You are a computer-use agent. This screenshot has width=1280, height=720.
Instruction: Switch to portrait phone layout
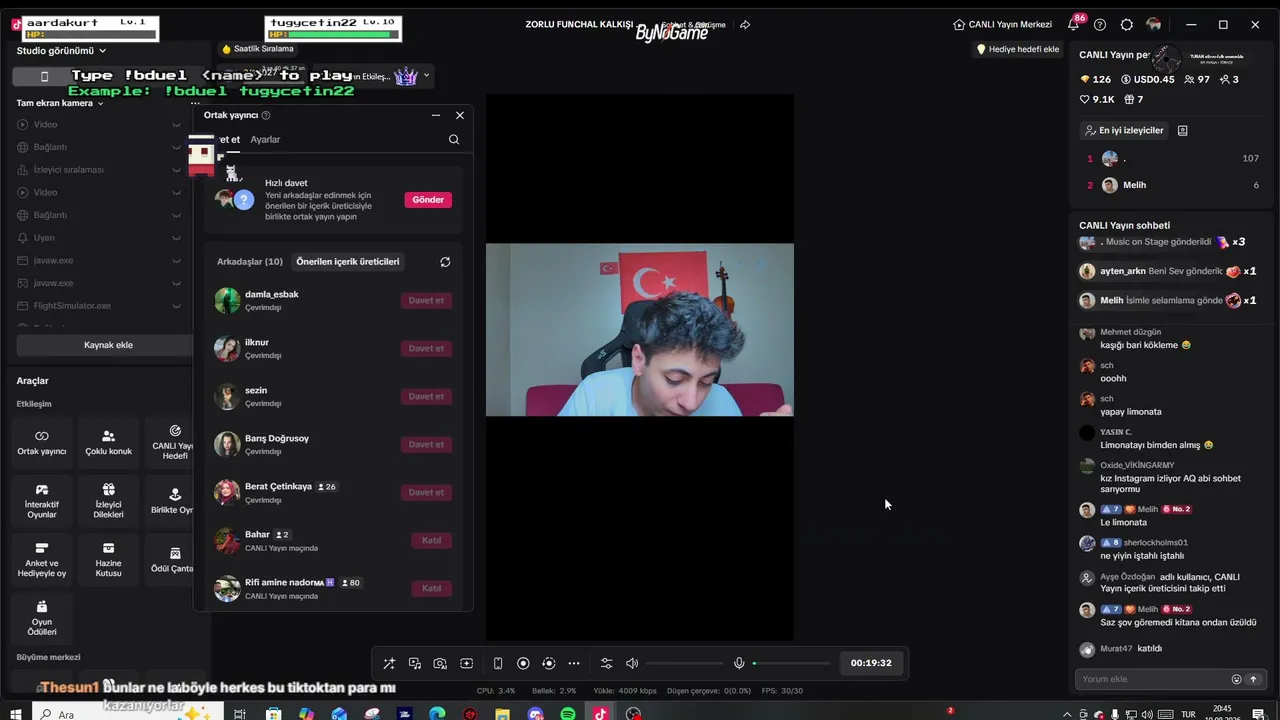(498, 663)
